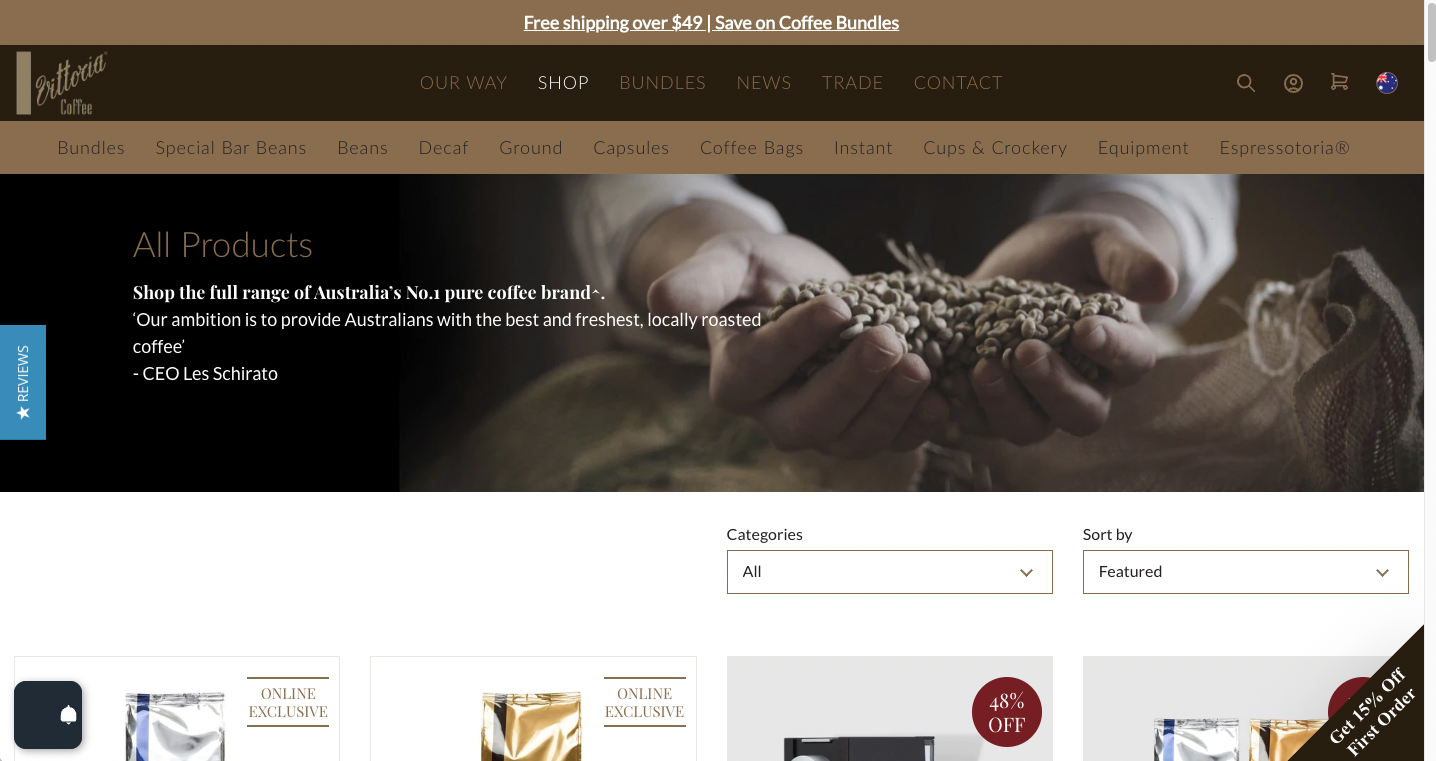Open the SHOP menu item
1436x761 pixels.
tap(563, 83)
